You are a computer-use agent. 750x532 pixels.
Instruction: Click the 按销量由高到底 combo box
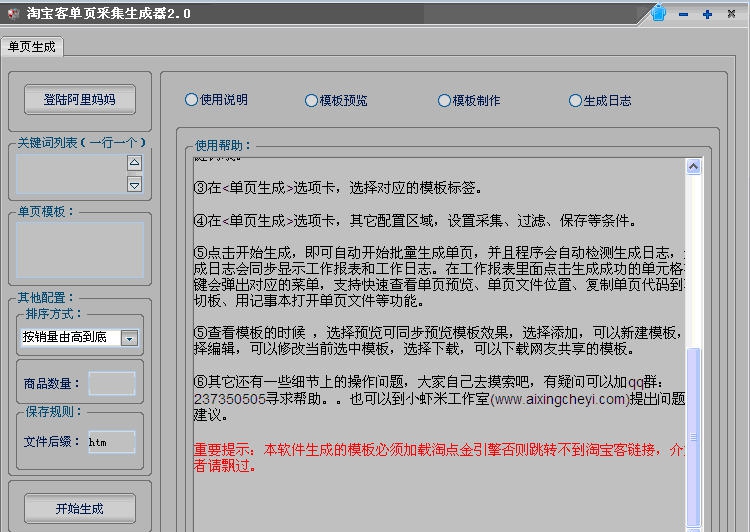pyautogui.click(x=79, y=338)
